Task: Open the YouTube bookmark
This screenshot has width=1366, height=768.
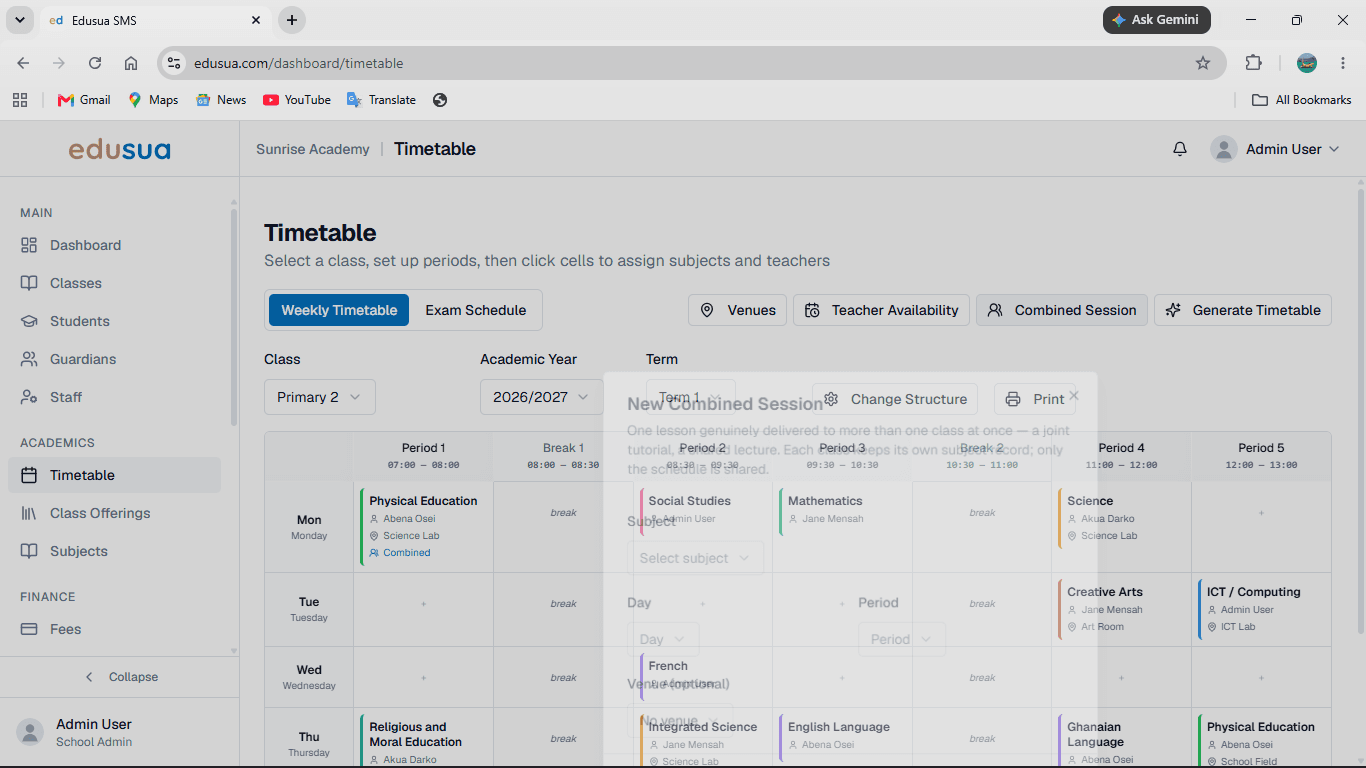Action: coord(297,100)
